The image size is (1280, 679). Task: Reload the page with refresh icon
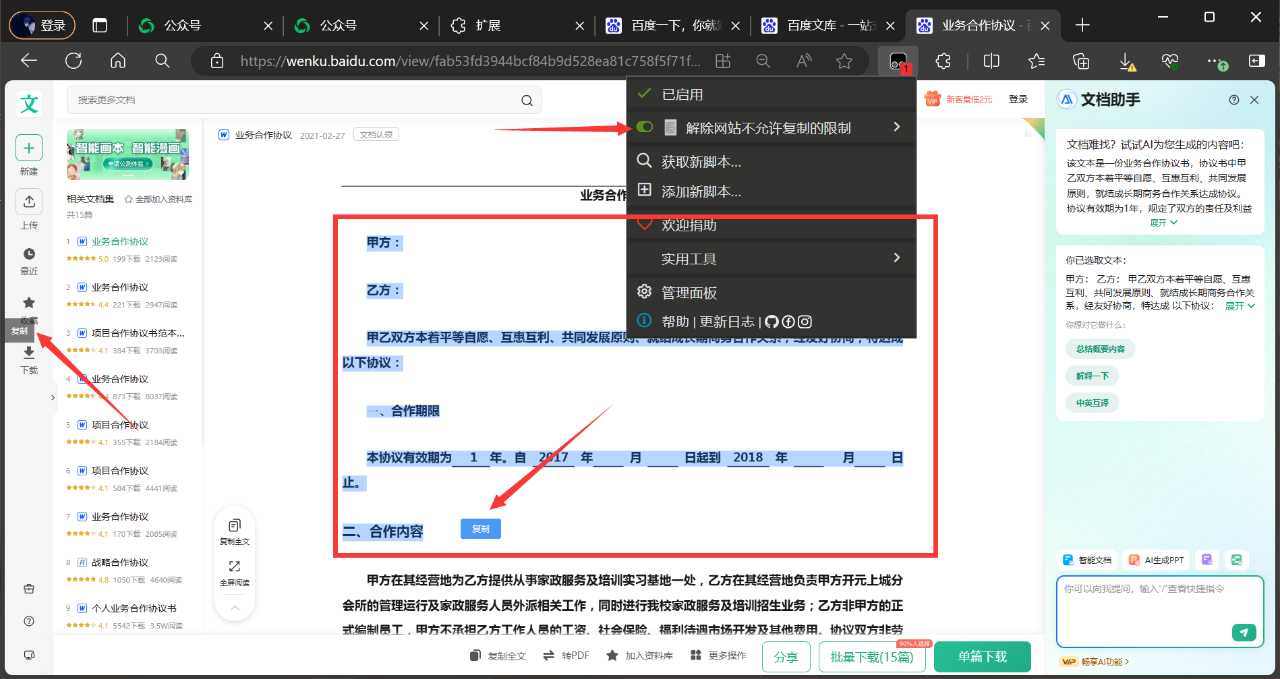pyautogui.click(x=73, y=61)
